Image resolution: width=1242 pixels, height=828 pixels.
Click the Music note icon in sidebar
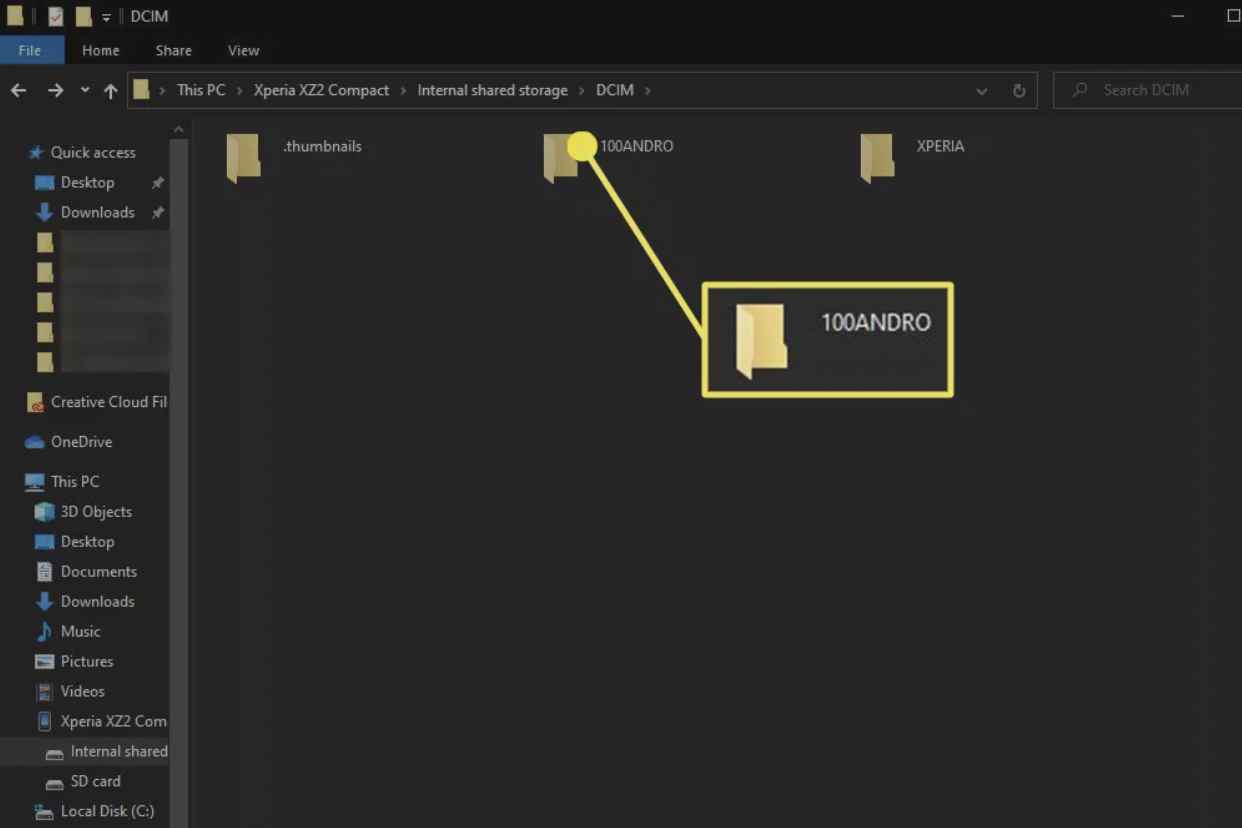pyautogui.click(x=44, y=632)
